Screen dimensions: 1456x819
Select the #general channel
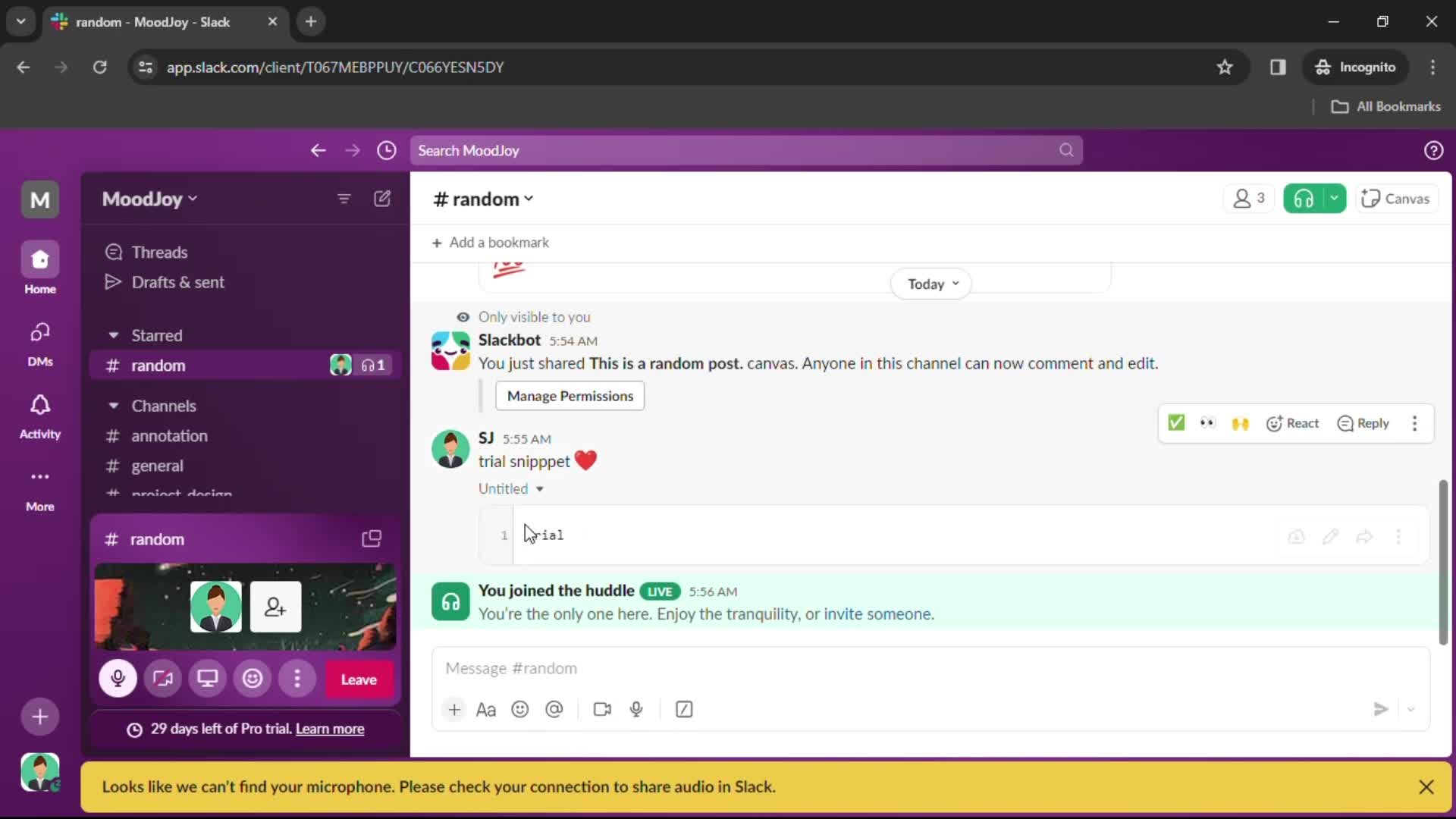pos(157,465)
